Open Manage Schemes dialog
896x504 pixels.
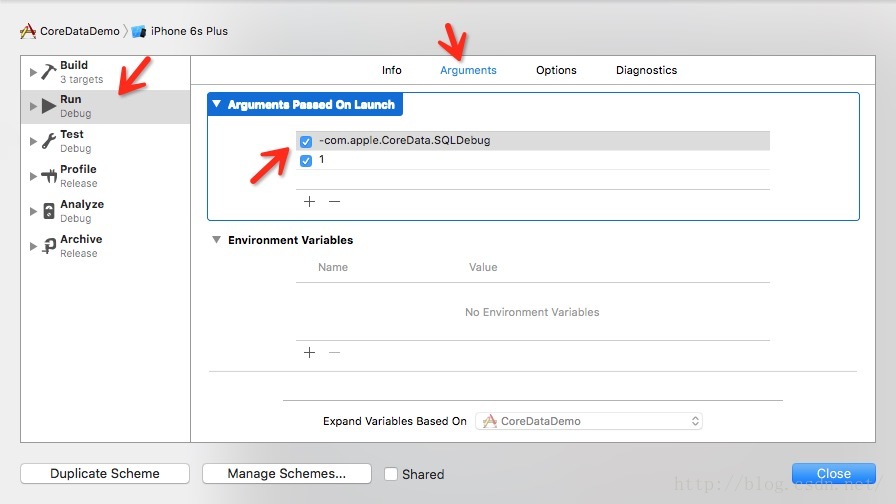tap(286, 474)
